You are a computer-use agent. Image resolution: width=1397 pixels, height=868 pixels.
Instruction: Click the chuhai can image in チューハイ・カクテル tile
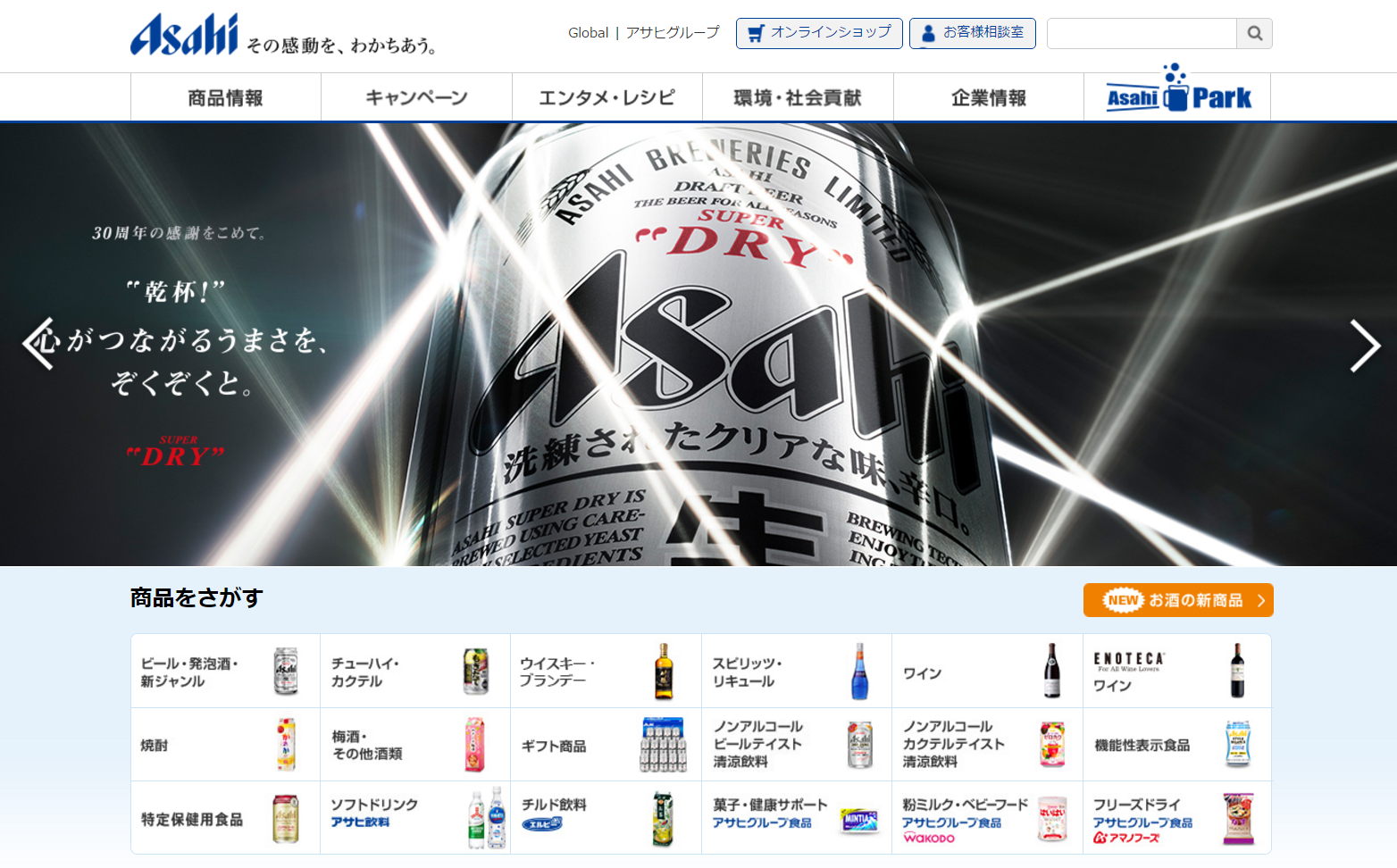coord(476,671)
